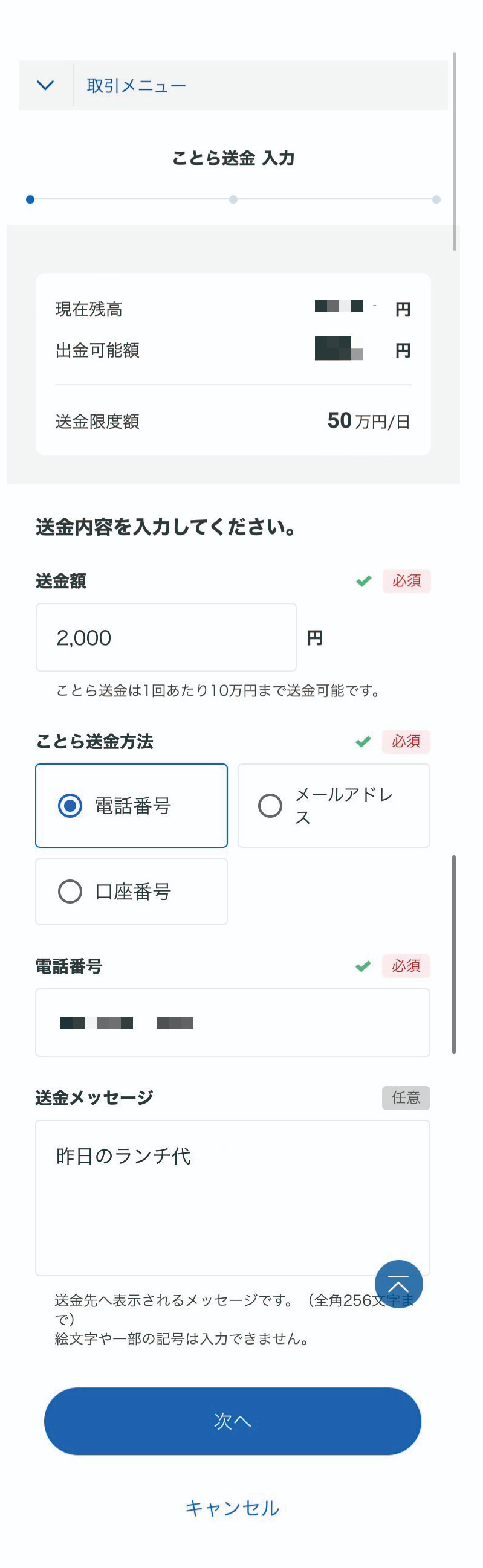Viewport: 483px width, 1568px height.
Task: Click the 電話番号 input field
Action: pyautogui.click(x=232, y=1023)
